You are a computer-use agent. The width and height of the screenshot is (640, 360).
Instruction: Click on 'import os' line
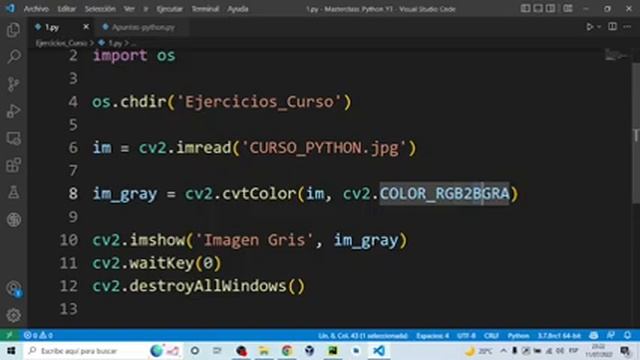click(x=134, y=56)
